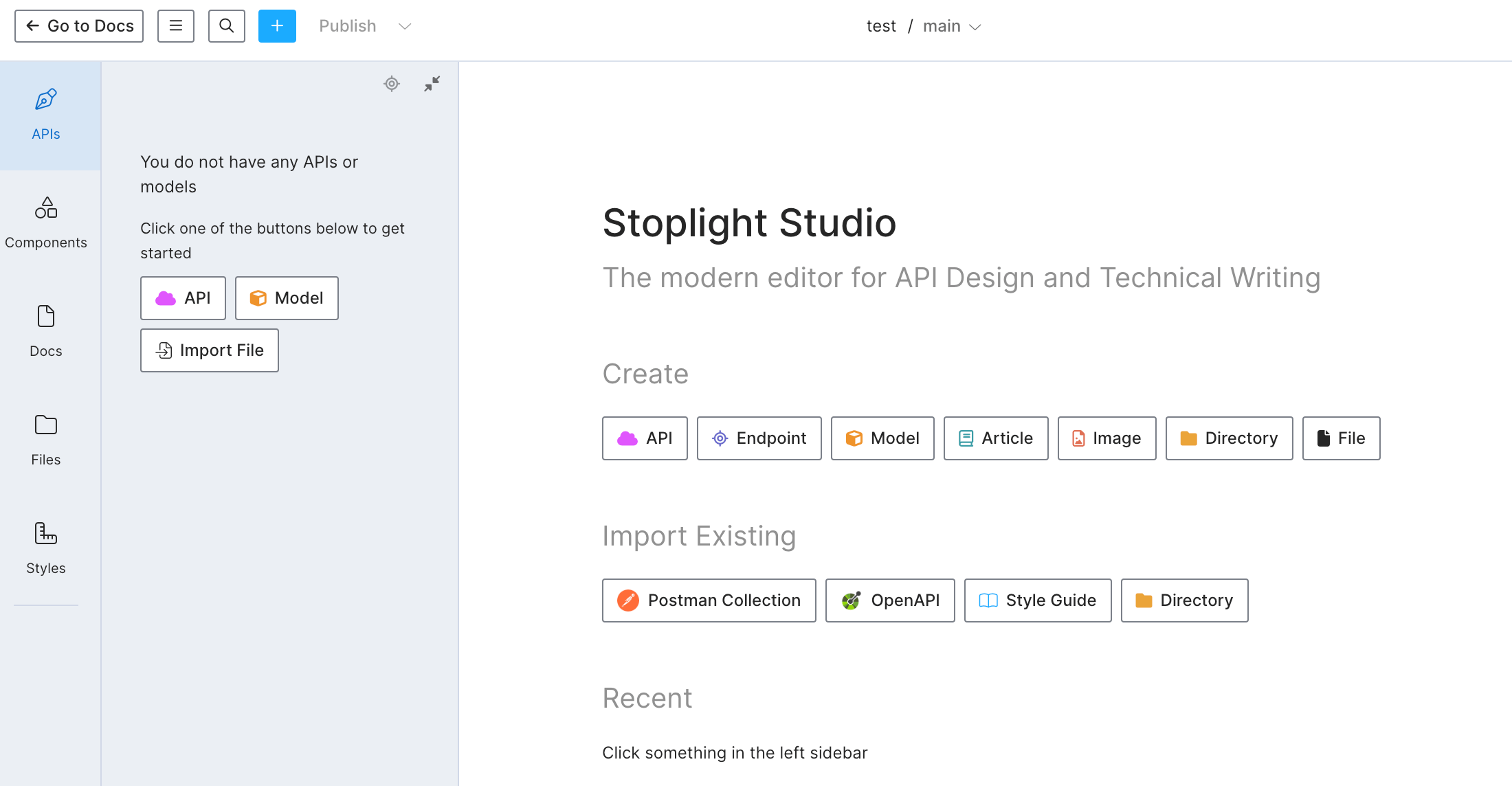Create a new File

pyautogui.click(x=1342, y=438)
